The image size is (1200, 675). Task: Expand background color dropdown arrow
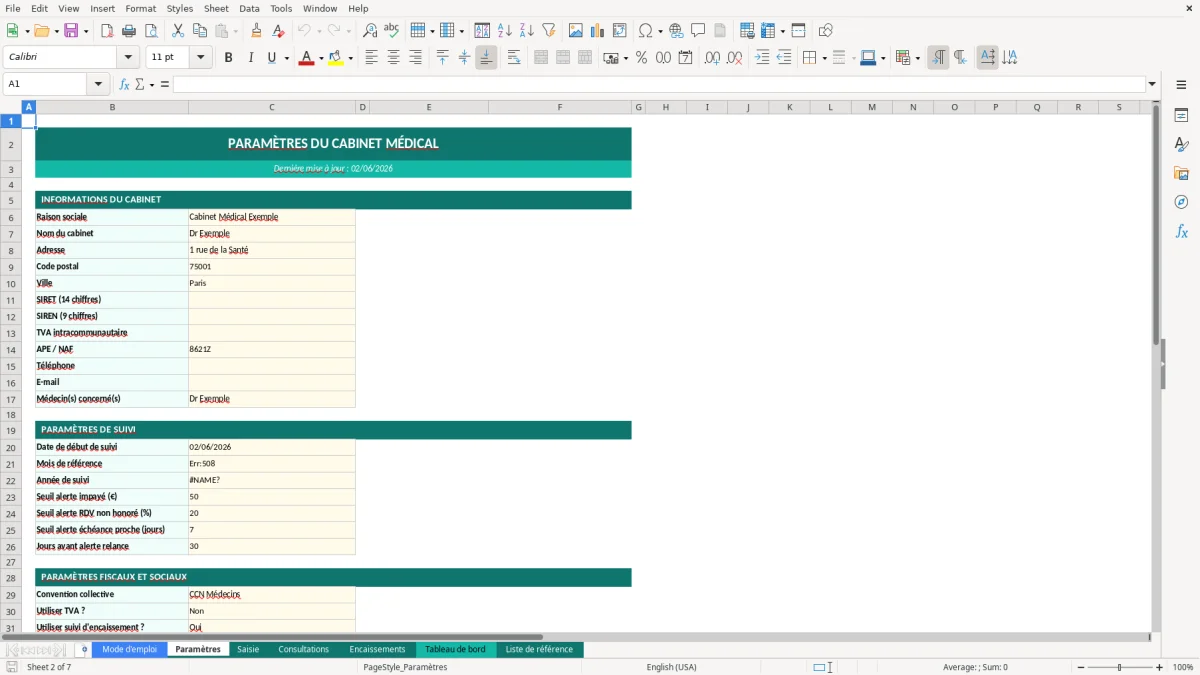tap(350, 58)
